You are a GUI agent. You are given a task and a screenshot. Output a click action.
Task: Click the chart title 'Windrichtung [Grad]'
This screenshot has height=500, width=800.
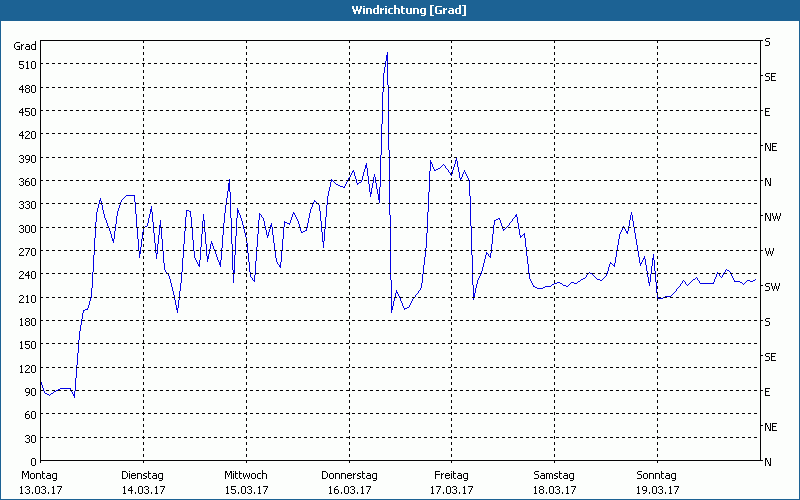(x=409, y=10)
